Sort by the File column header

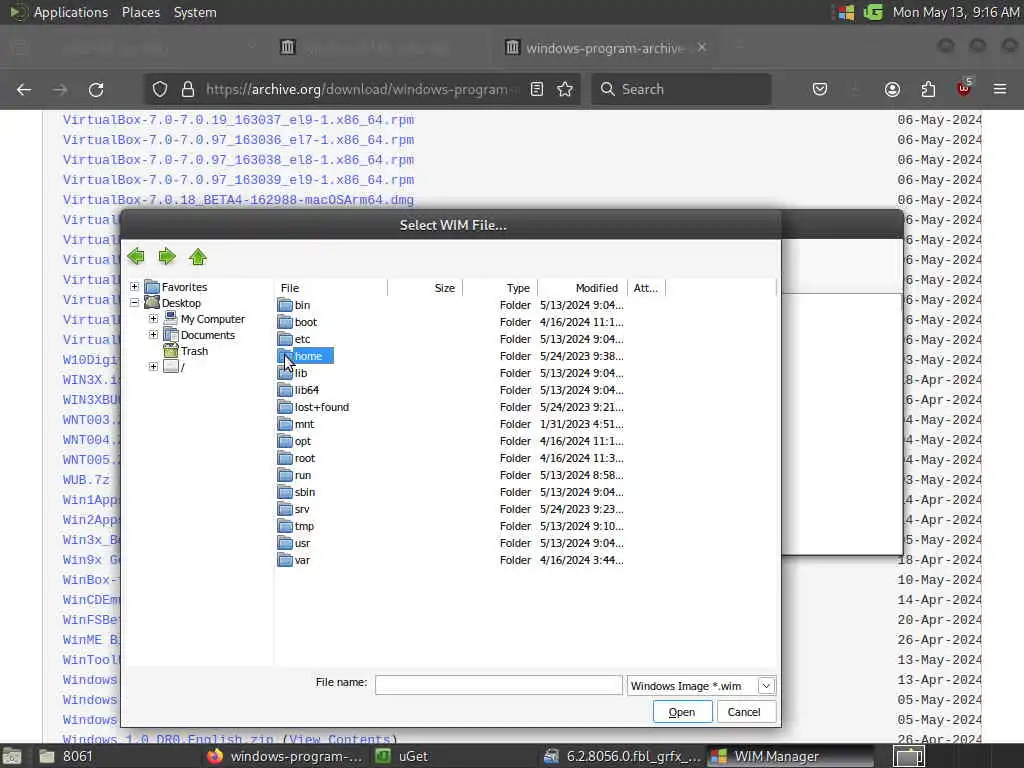click(x=332, y=288)
